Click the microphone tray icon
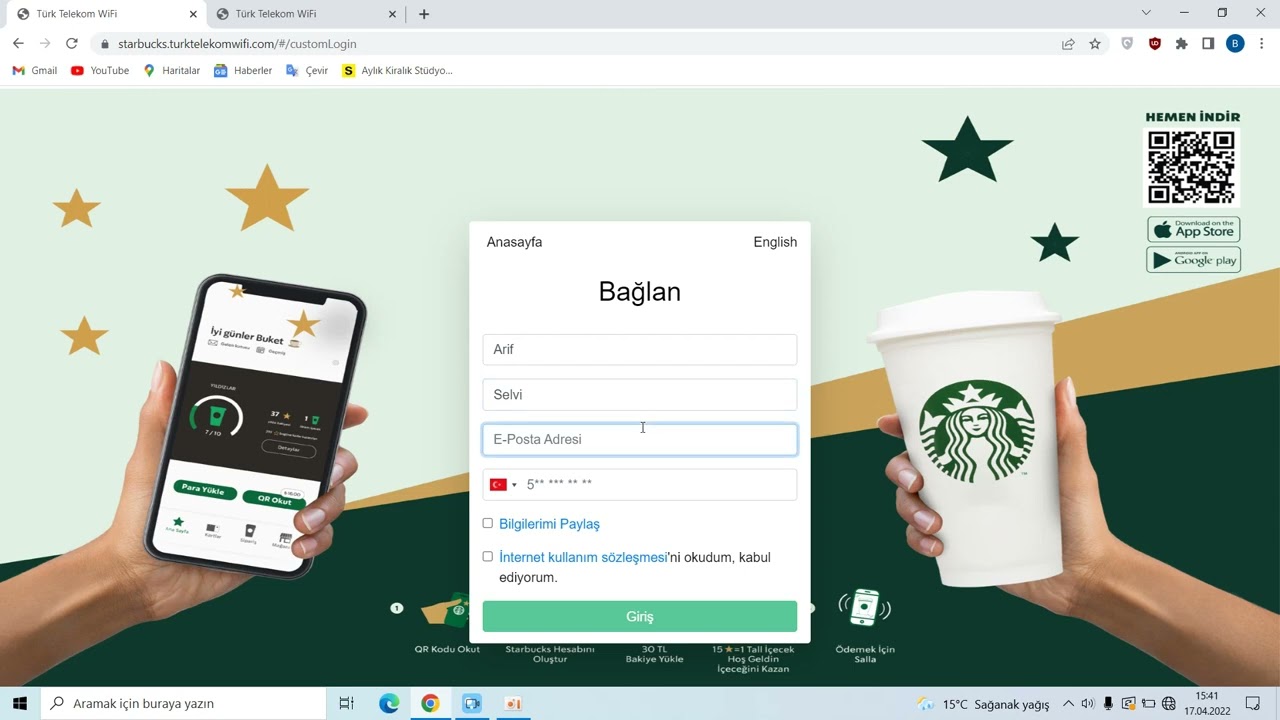The image size is (1280, 720). coord(1108,704)
